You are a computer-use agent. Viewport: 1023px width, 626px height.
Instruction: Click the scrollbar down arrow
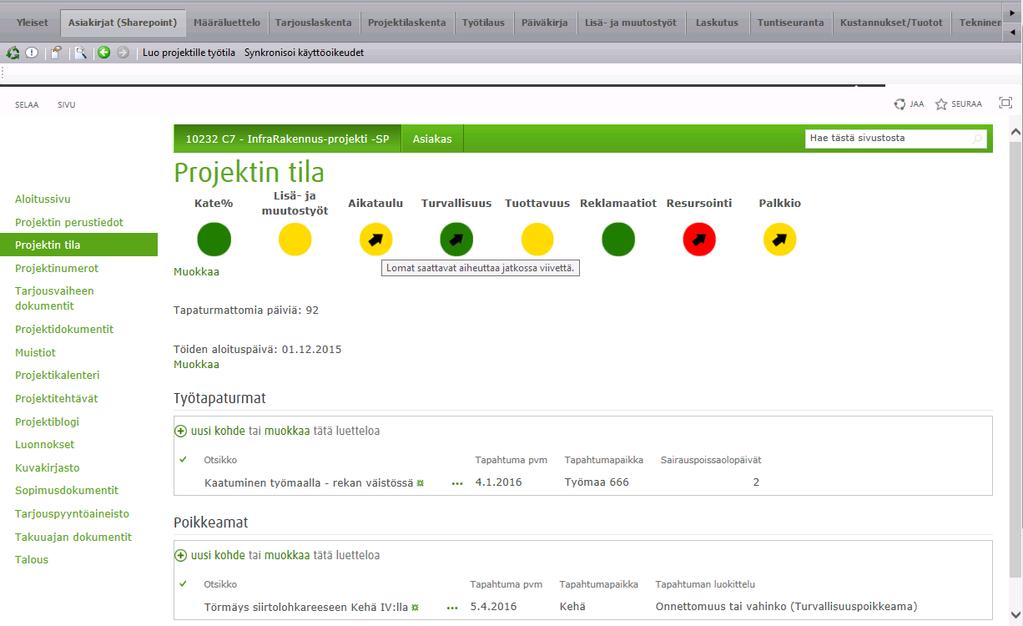[x=1015, y=615]
